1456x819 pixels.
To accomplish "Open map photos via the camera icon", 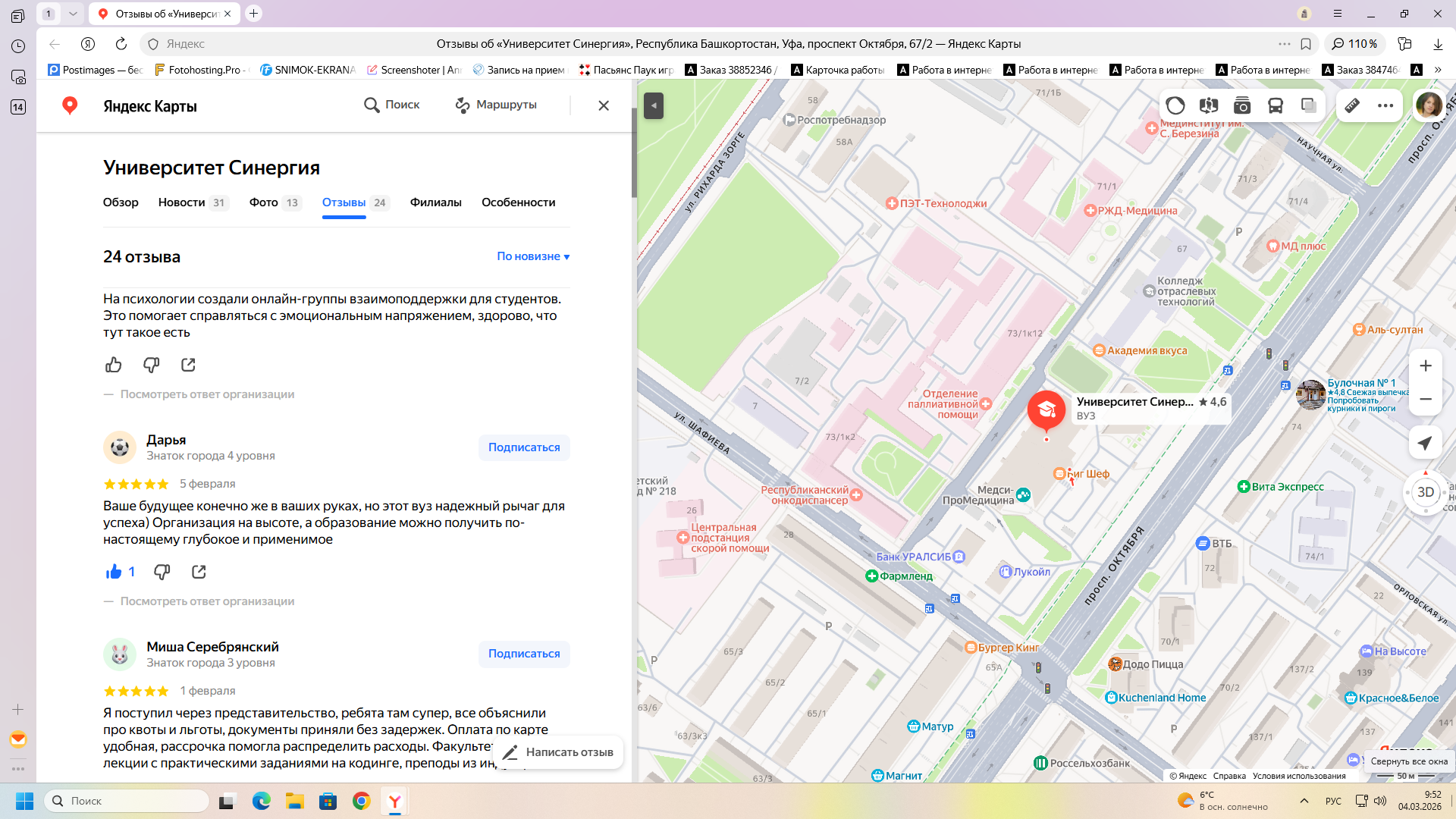I will (x=1242, y=105).
